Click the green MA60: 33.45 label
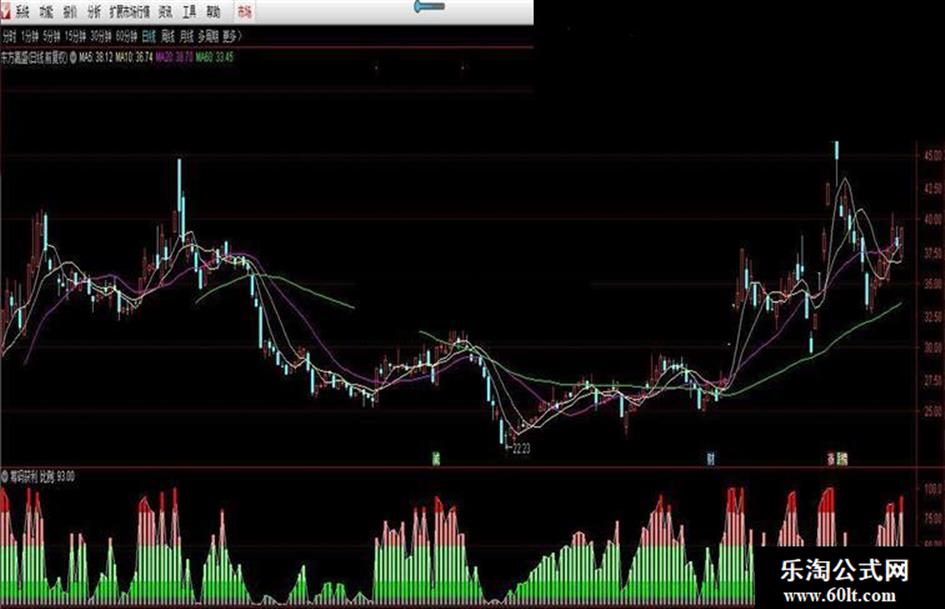Screen dimensions: 945x609 pos(215,57)
